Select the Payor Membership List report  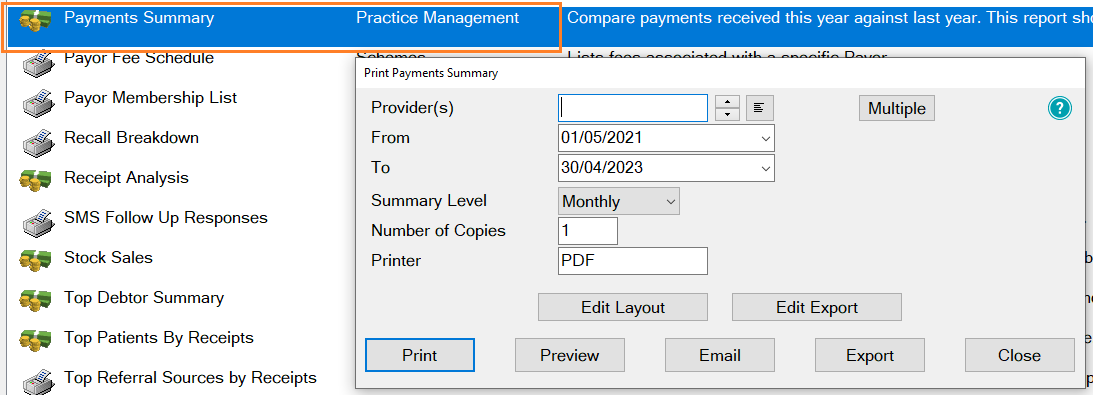(151, 98)
